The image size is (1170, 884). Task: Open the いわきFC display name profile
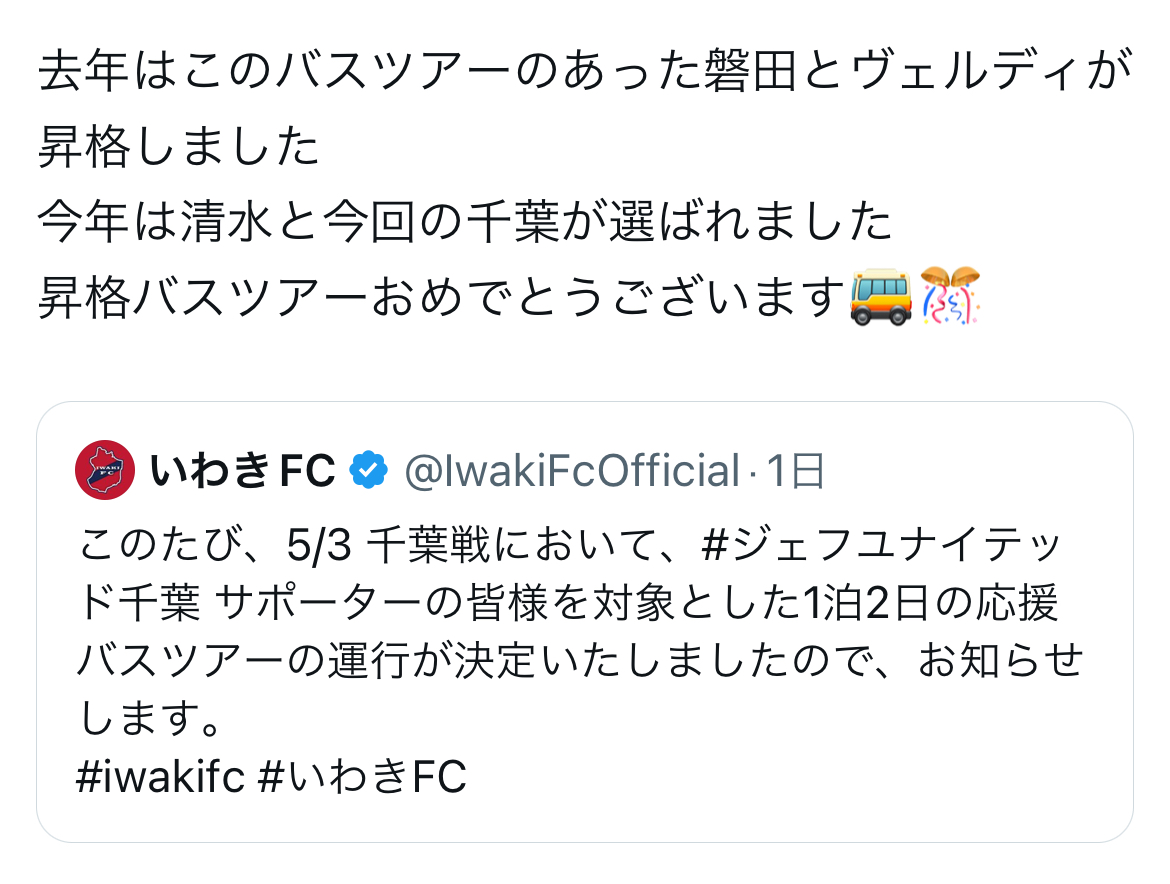point(243,471)
